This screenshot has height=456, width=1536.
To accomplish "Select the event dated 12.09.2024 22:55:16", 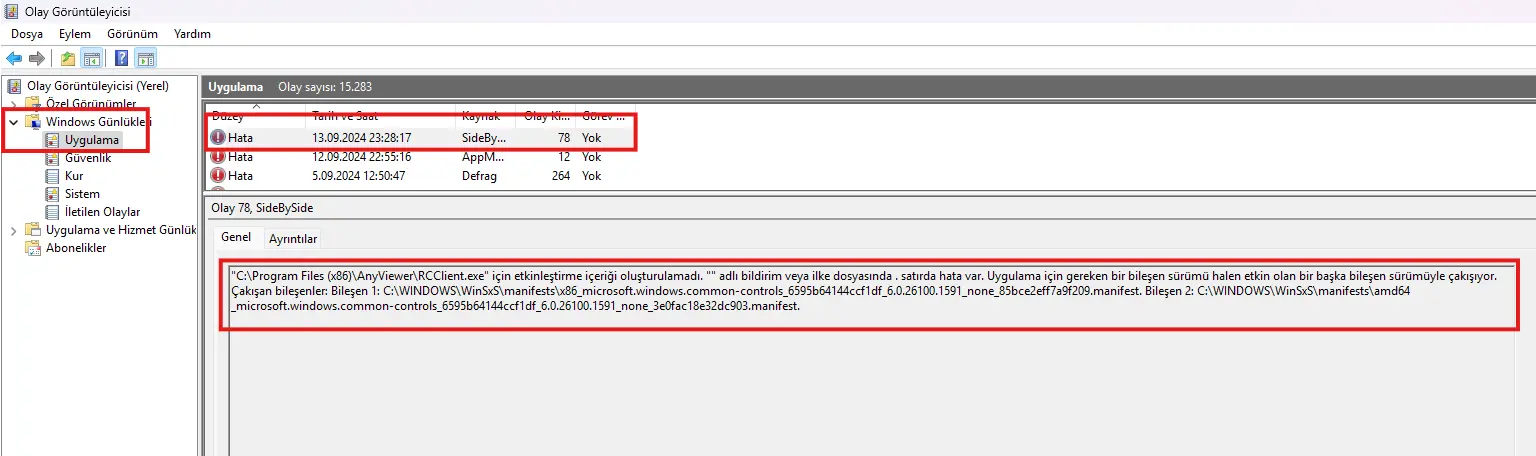I will (420, 157).
